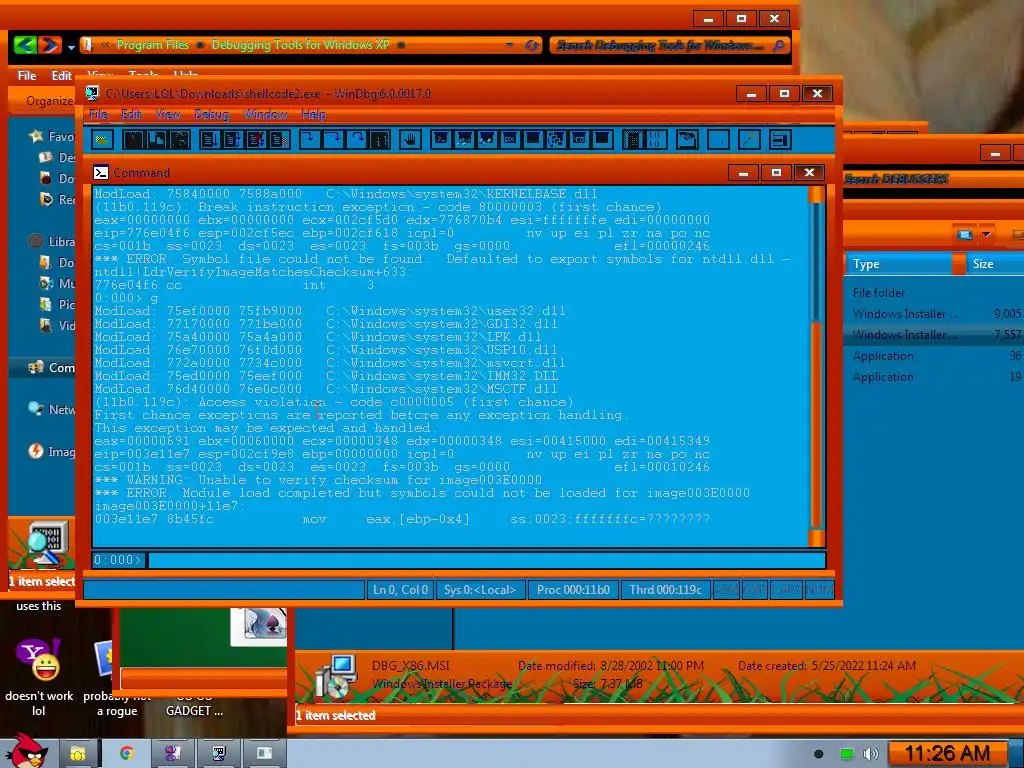Image resolution: width=1024 pixels, height=768 pixels.
Task: Open the change view dropdown in right Explorer window
Action: (x=986, y=234)
